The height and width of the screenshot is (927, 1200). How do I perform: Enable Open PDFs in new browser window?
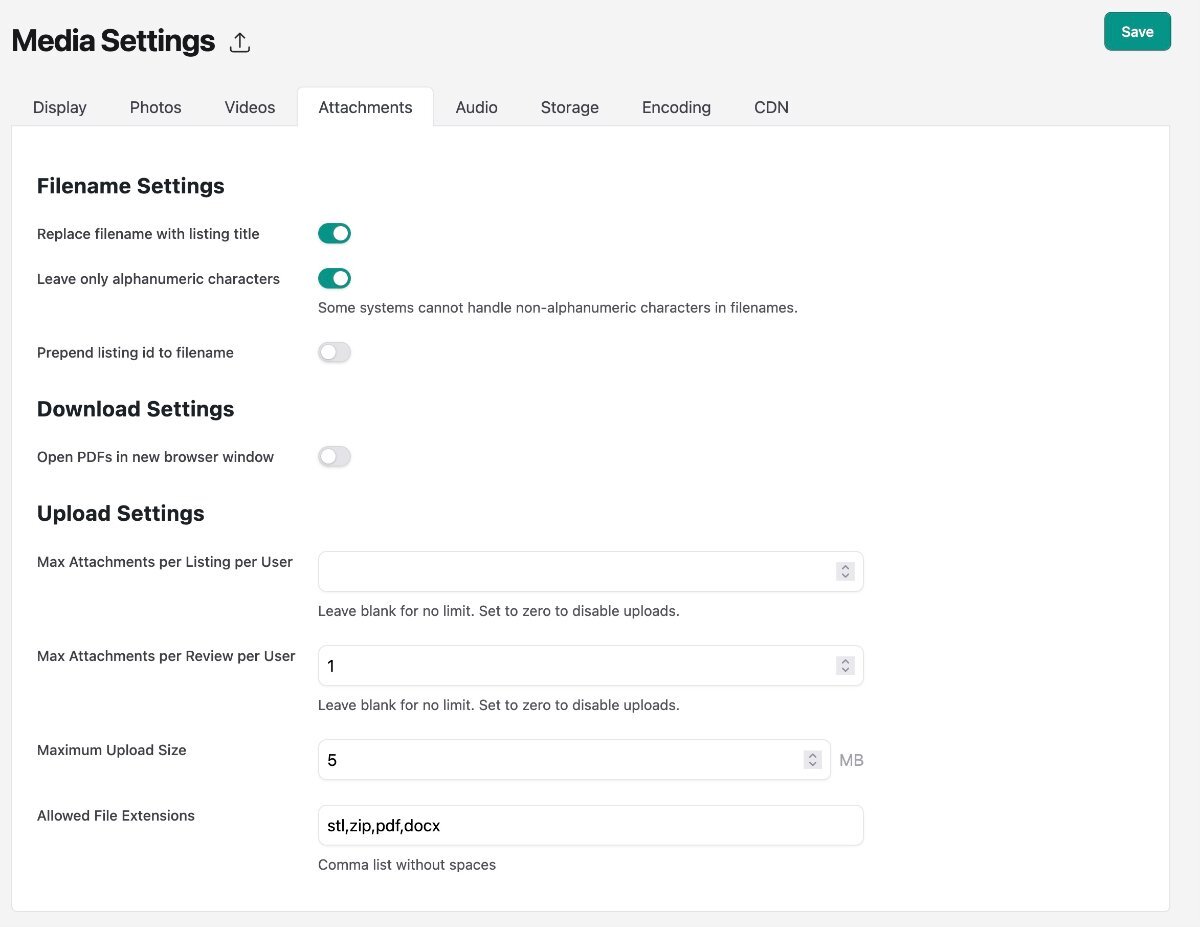(334, 457)
